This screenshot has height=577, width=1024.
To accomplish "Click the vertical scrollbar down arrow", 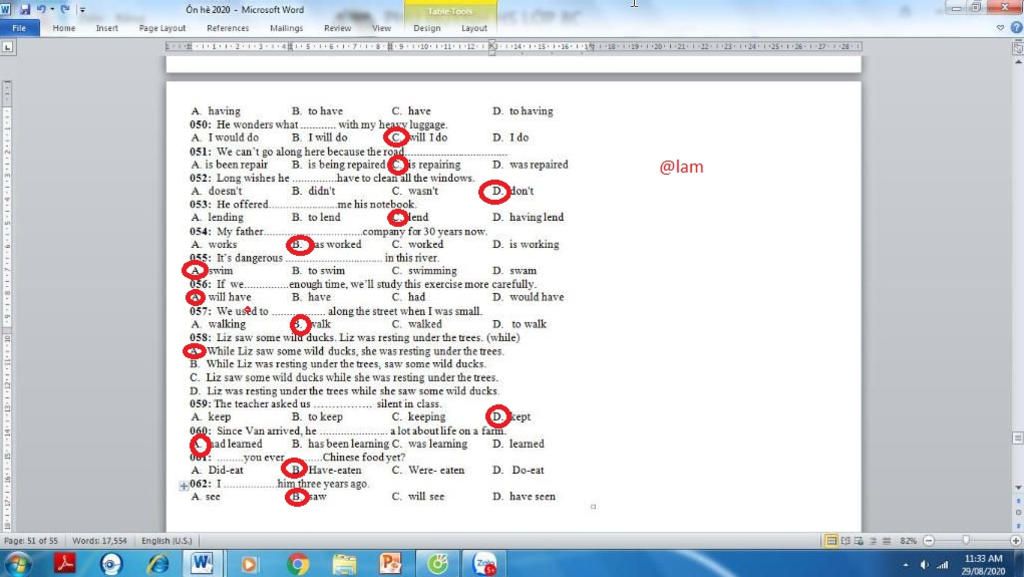I will click(x=1017, y=488).
